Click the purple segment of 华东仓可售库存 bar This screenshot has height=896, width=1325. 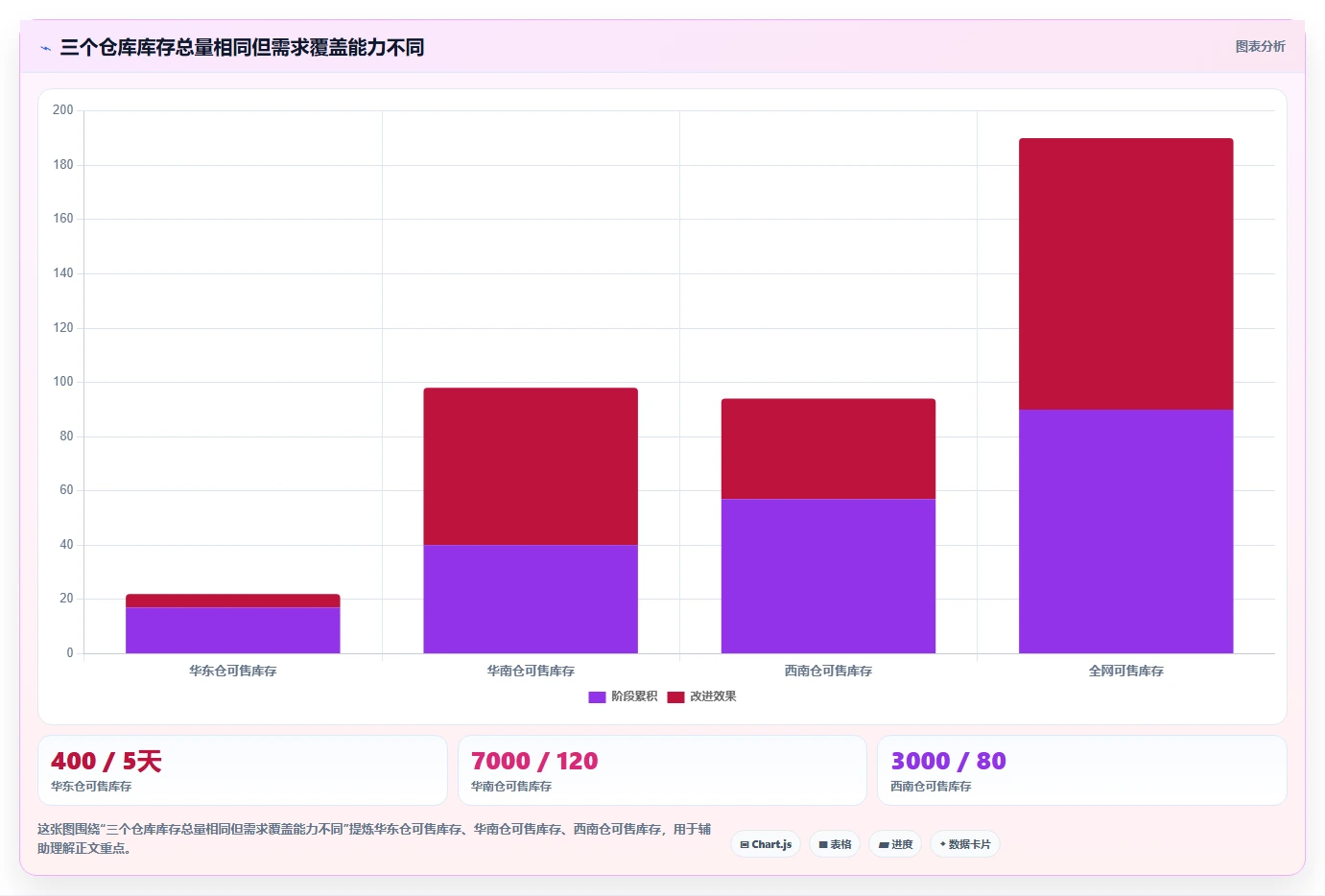coord(233,630)
